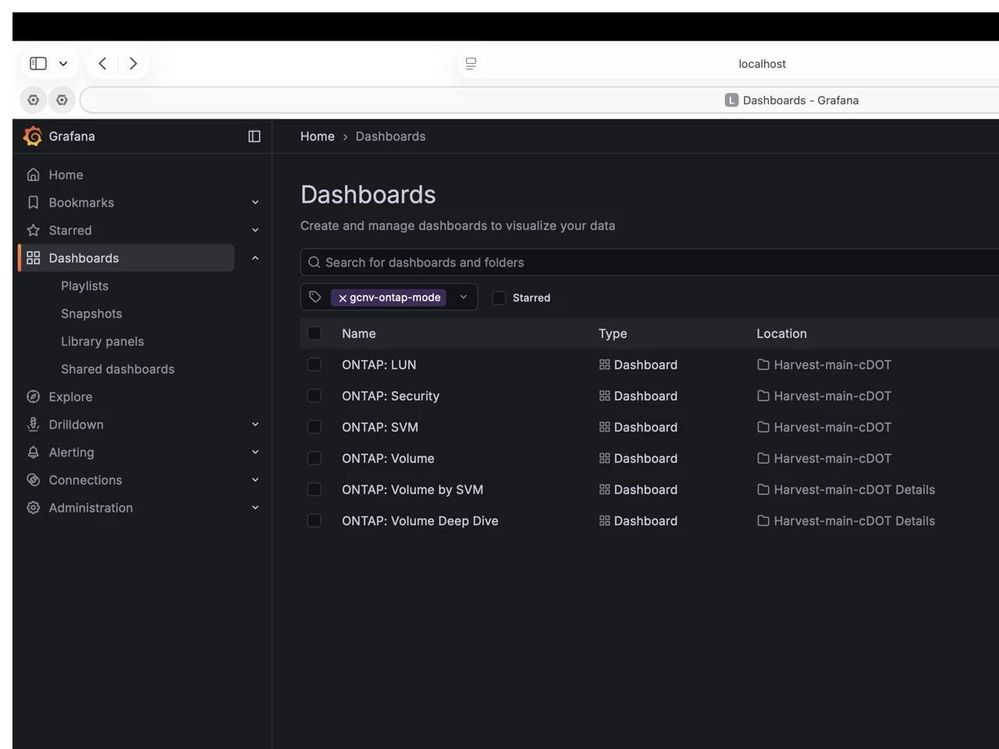Click folder icon in ONTAP: Volume Deep Dive row

click(763, 520)
